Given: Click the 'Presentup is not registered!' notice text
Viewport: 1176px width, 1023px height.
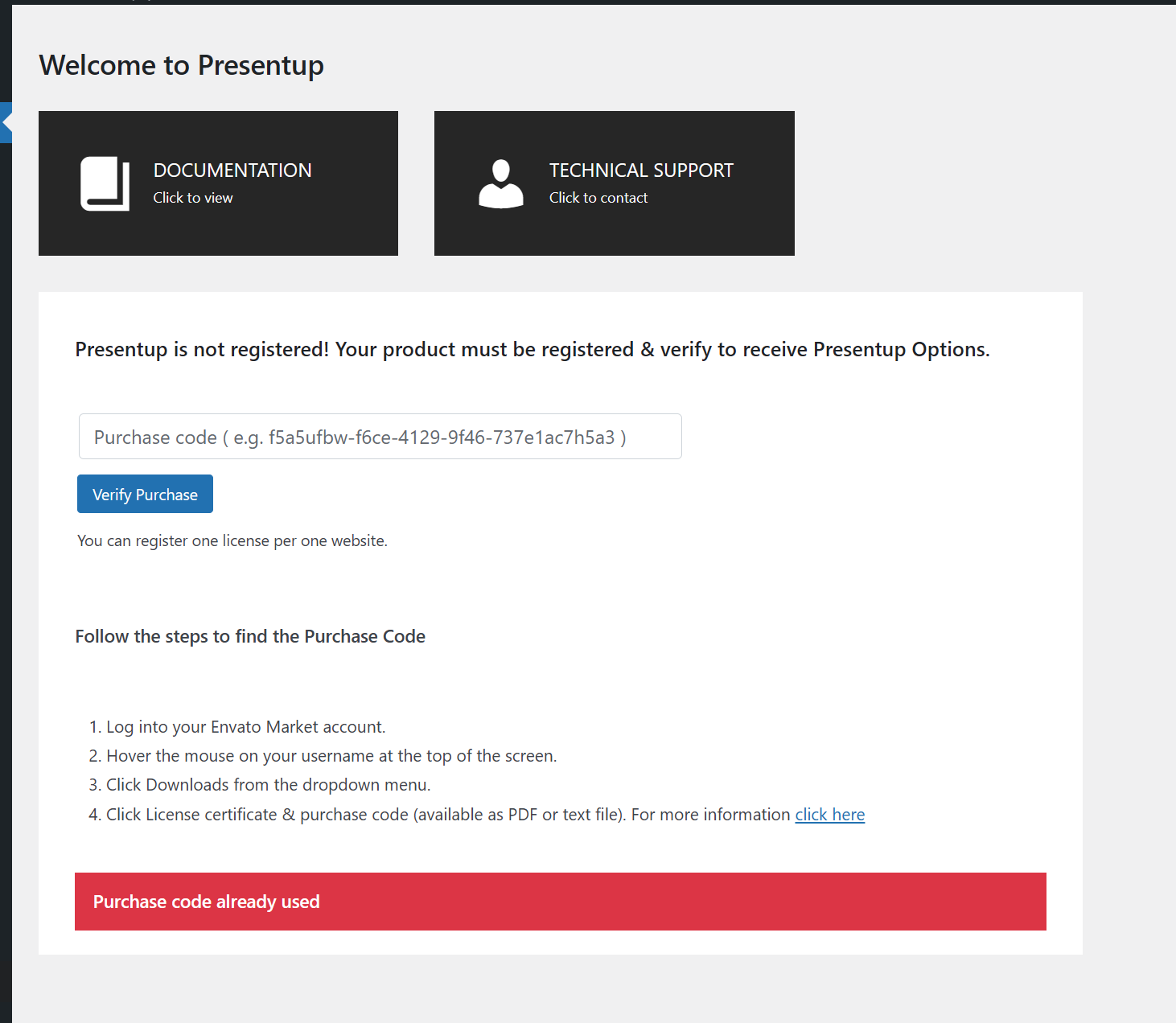Looking at the screenshot, I should (x=532, y=350).
